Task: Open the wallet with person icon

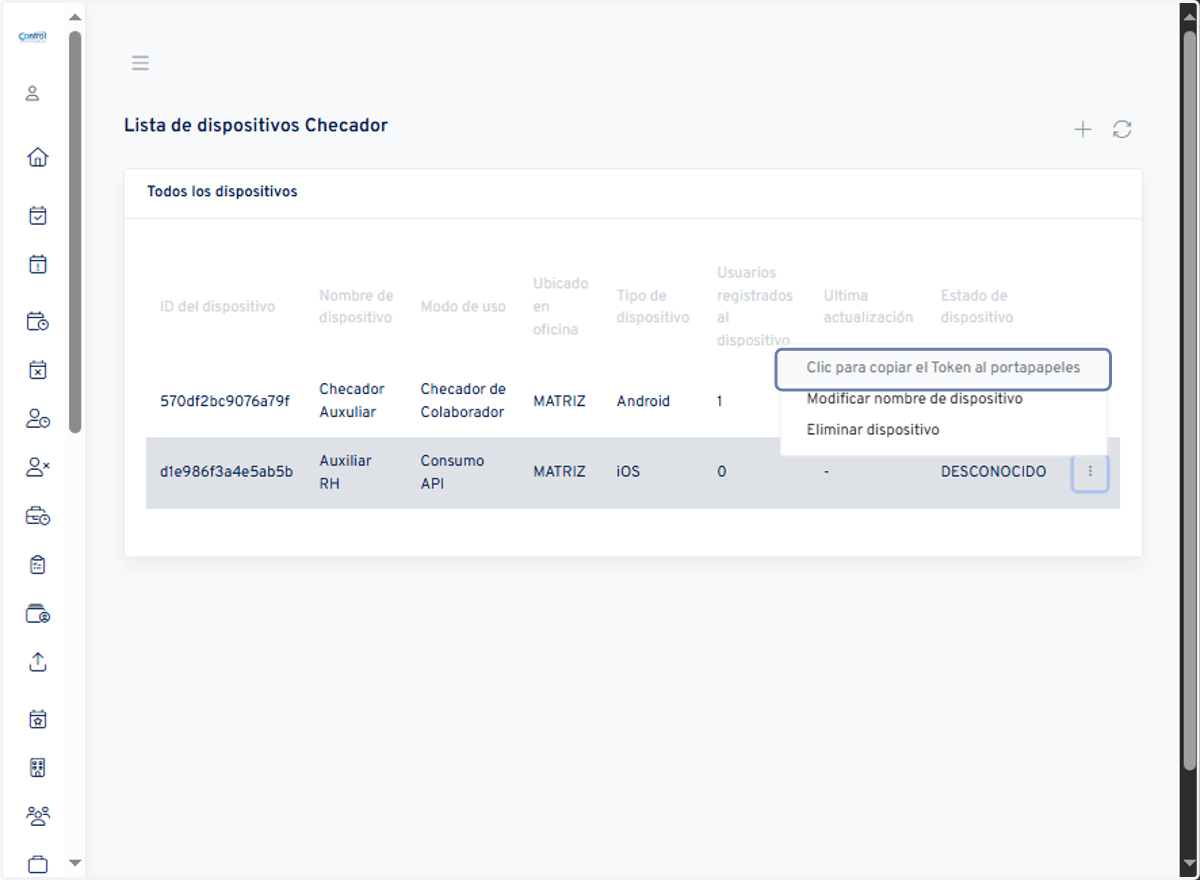Action: click(x=37, y=614)
